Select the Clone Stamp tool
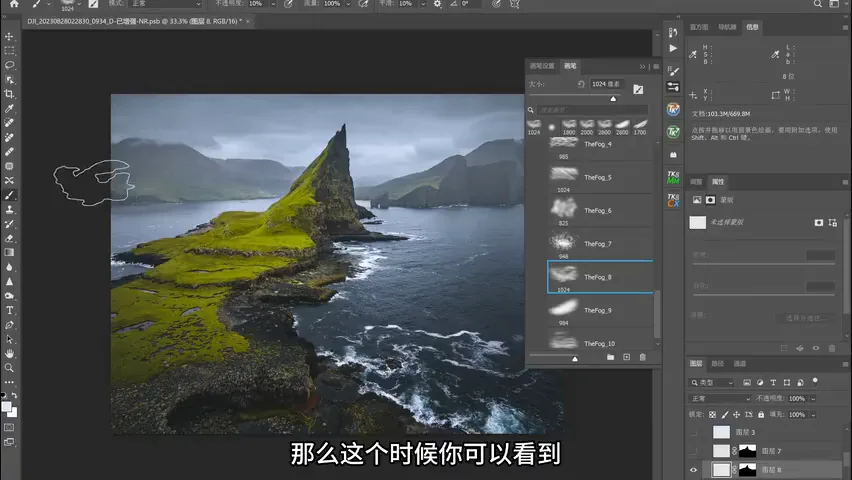The height and width of the screenshot is (480, 852). coord(9,209)
